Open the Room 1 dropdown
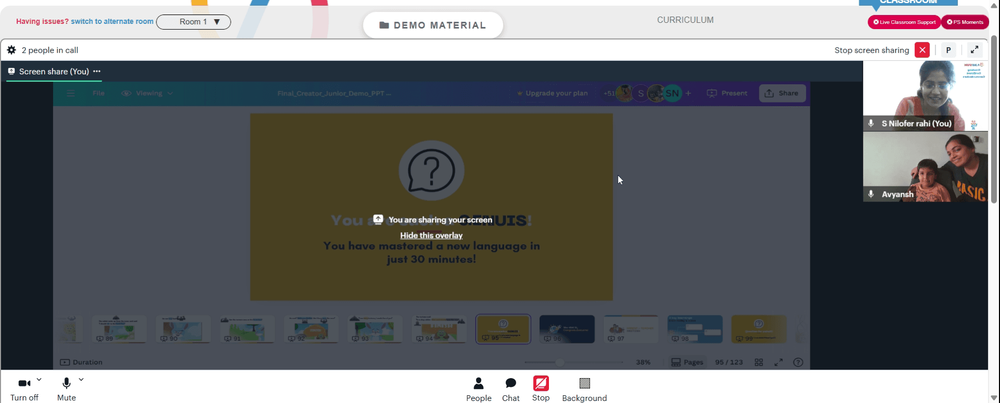Image resolution: width=1000 pixels, height=403 pixels. 193,22
